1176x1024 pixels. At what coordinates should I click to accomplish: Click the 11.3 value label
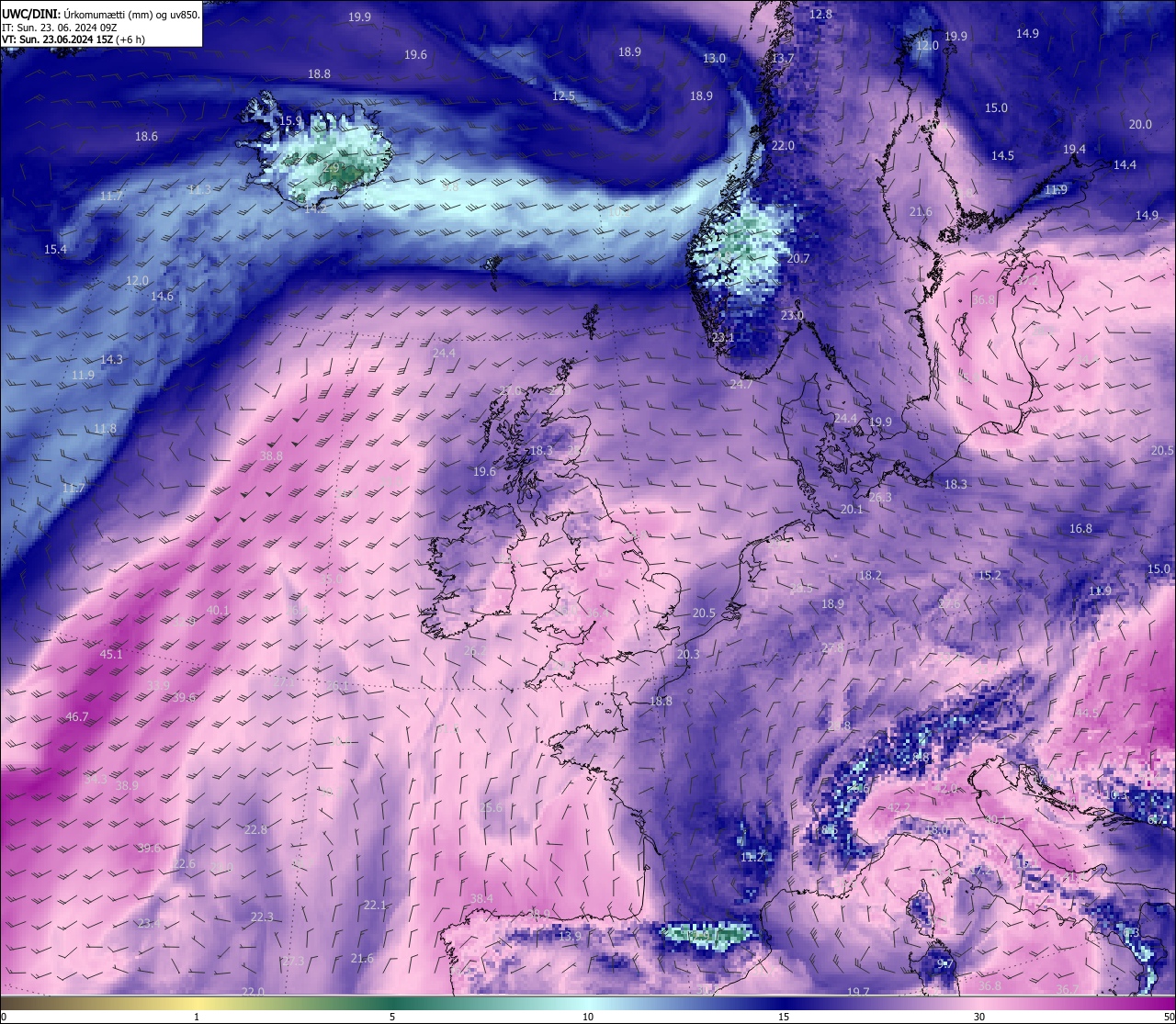coord(199,190)
